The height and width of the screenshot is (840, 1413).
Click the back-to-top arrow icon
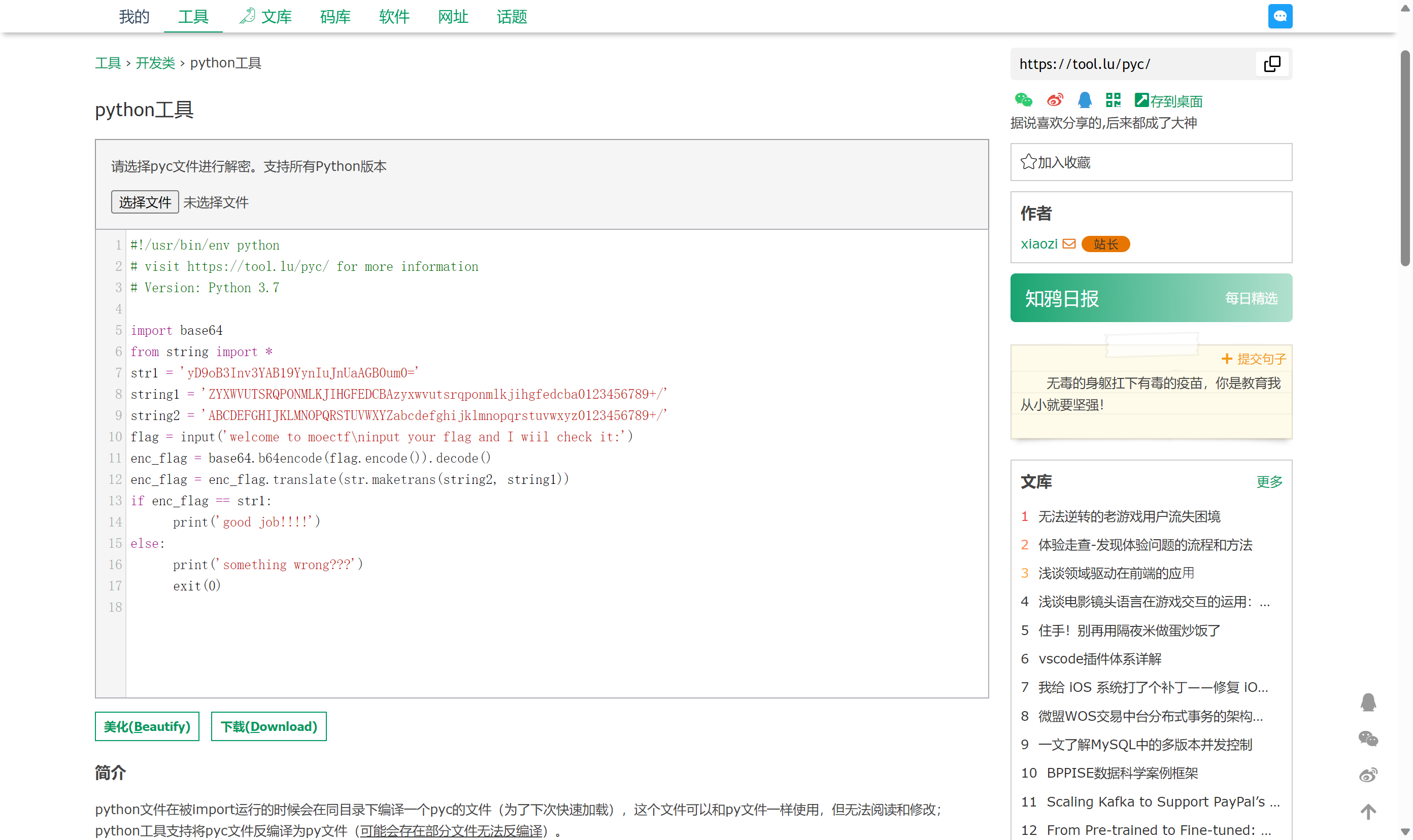[1368, 811]
